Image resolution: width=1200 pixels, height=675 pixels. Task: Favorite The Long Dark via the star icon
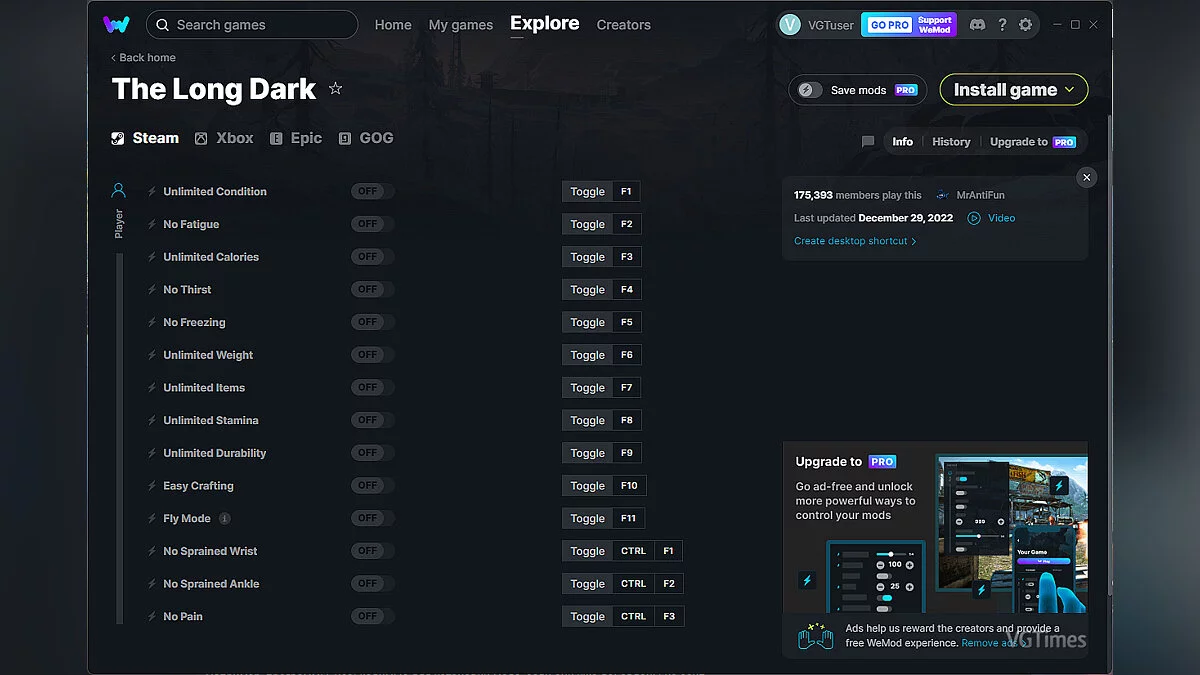click(x=335, y=89)
